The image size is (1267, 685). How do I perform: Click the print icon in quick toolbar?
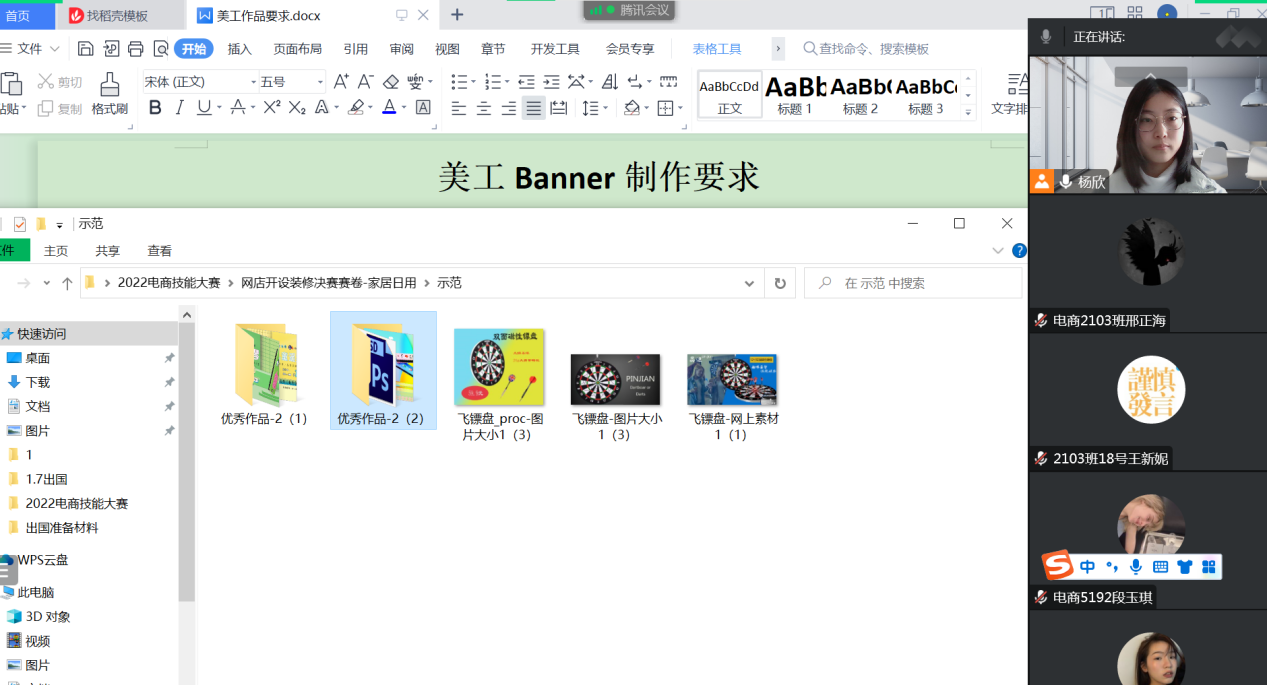click(x=136, y=49)
